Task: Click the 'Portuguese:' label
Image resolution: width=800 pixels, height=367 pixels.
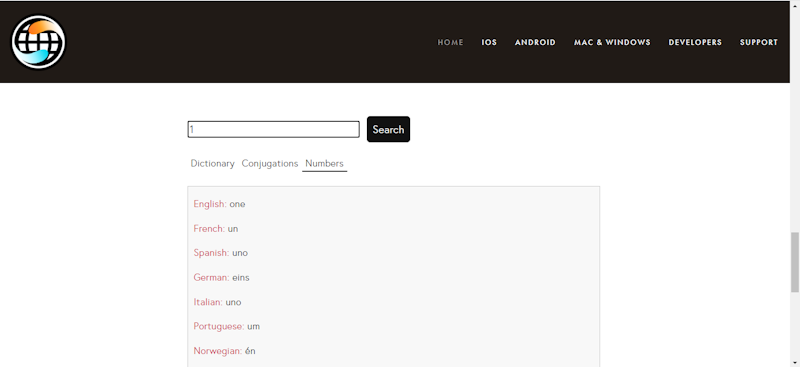Action: [x=219, y=327]
